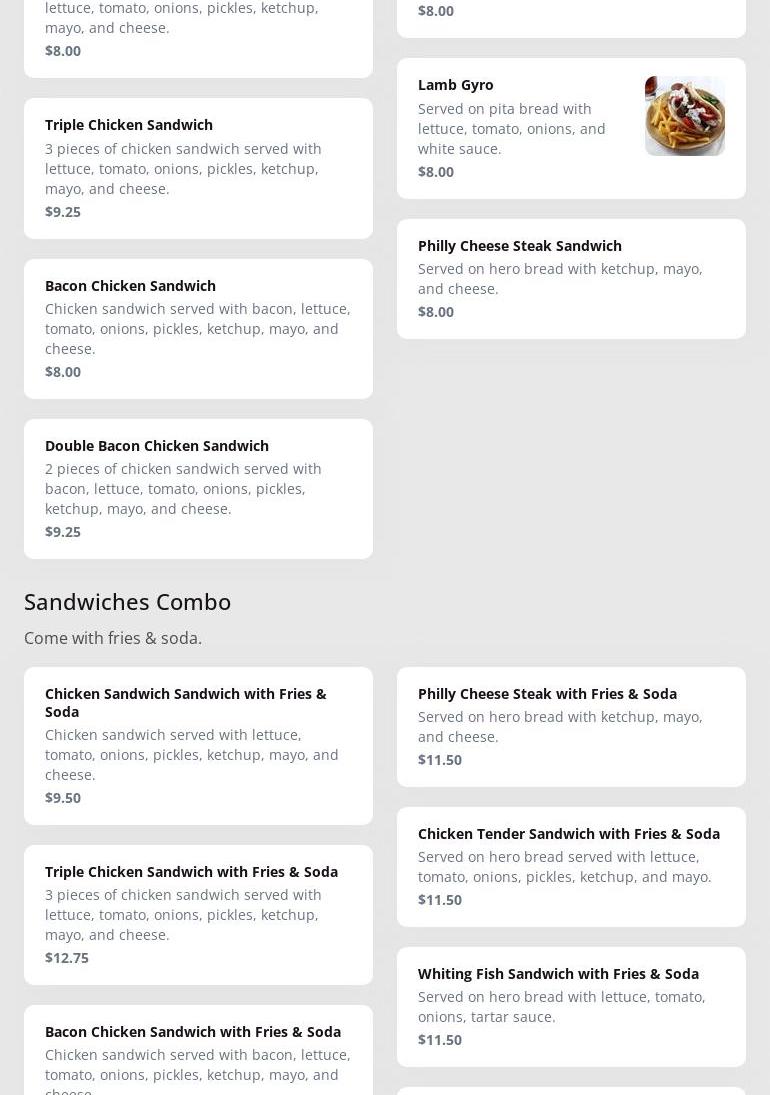Viewport: 770px width, 1095px height.
Task: Click the Sandwiches Combo section heading
Action: click(x=128, y=601)
